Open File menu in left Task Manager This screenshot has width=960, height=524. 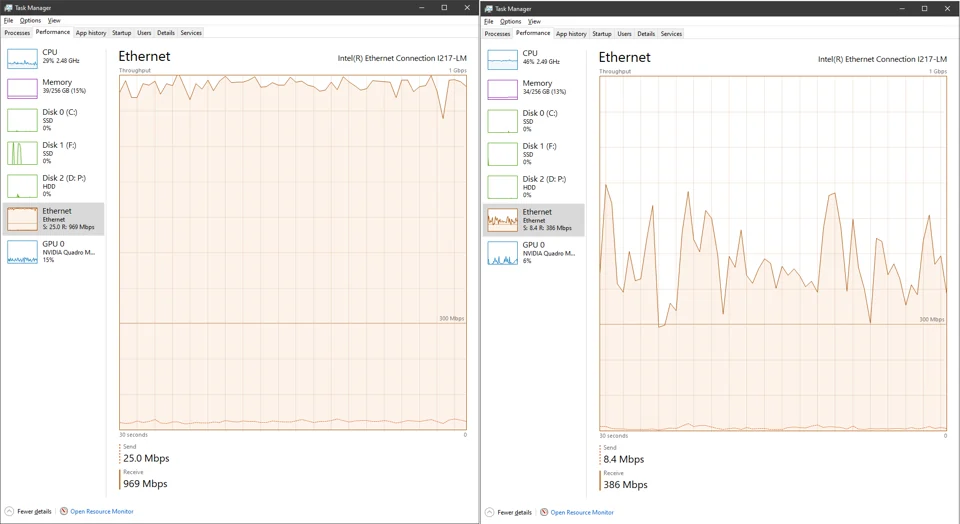(9, 20)
